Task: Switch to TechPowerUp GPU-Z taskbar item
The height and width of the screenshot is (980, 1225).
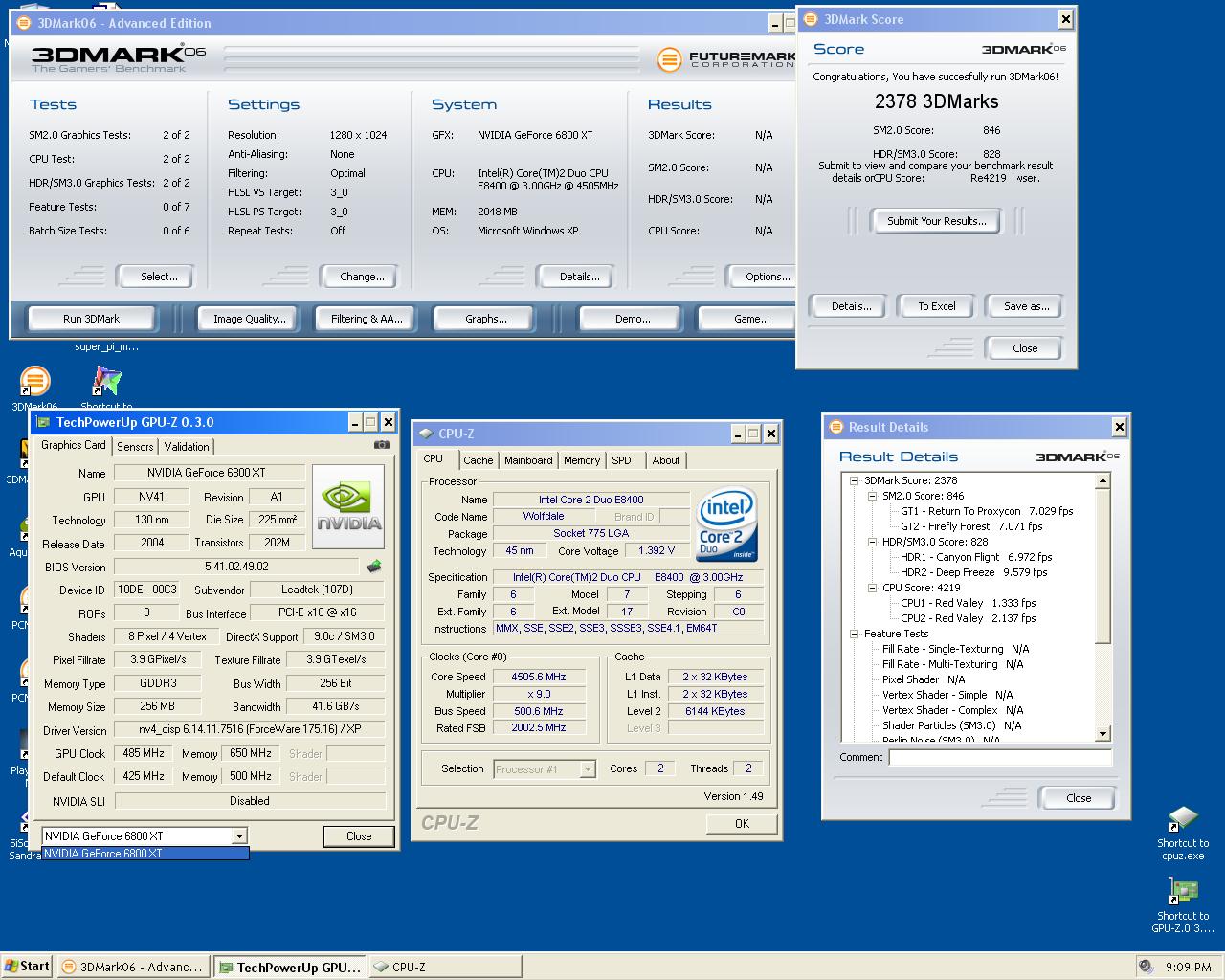Action: (x=289, y=967)
